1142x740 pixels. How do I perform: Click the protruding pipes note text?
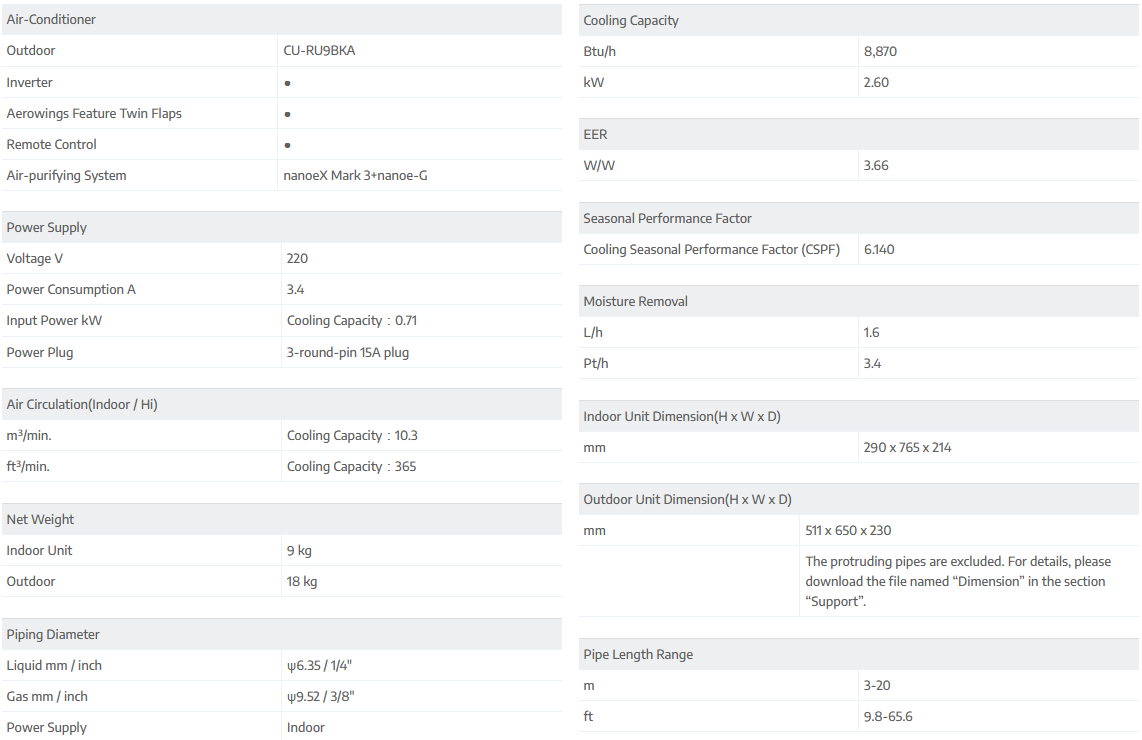(957, 581)
